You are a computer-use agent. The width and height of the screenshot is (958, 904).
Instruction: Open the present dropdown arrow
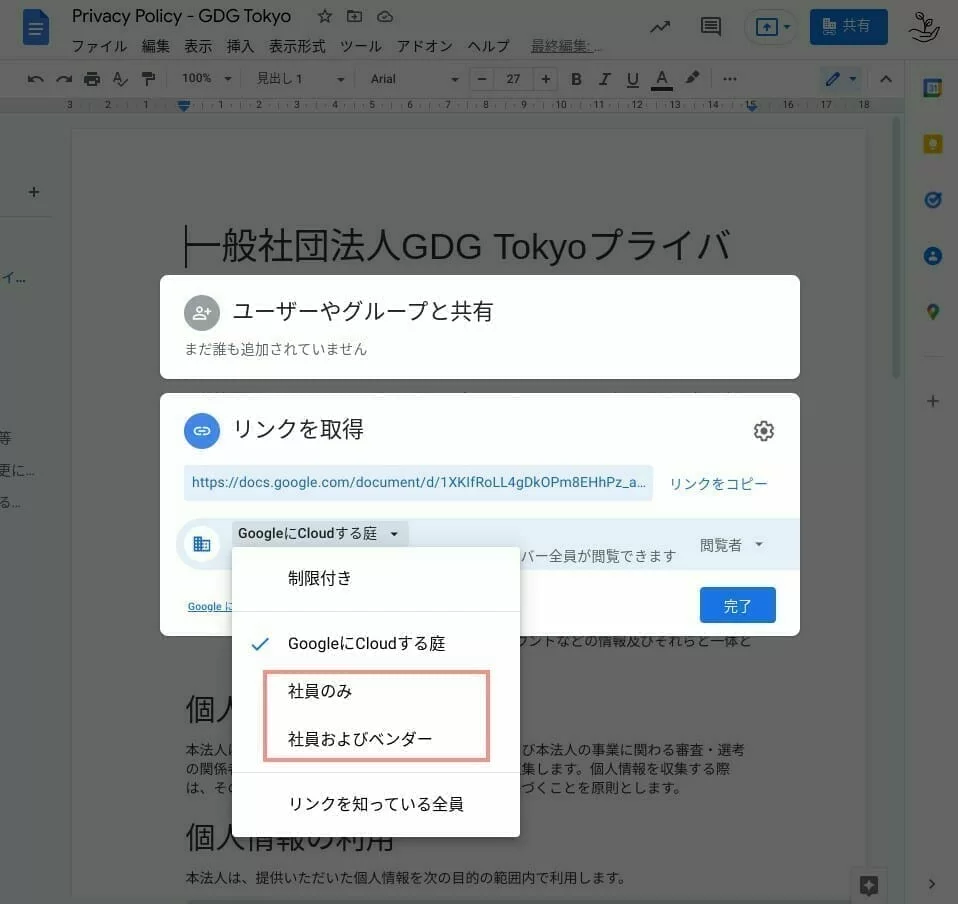click(x=787, y=27)
